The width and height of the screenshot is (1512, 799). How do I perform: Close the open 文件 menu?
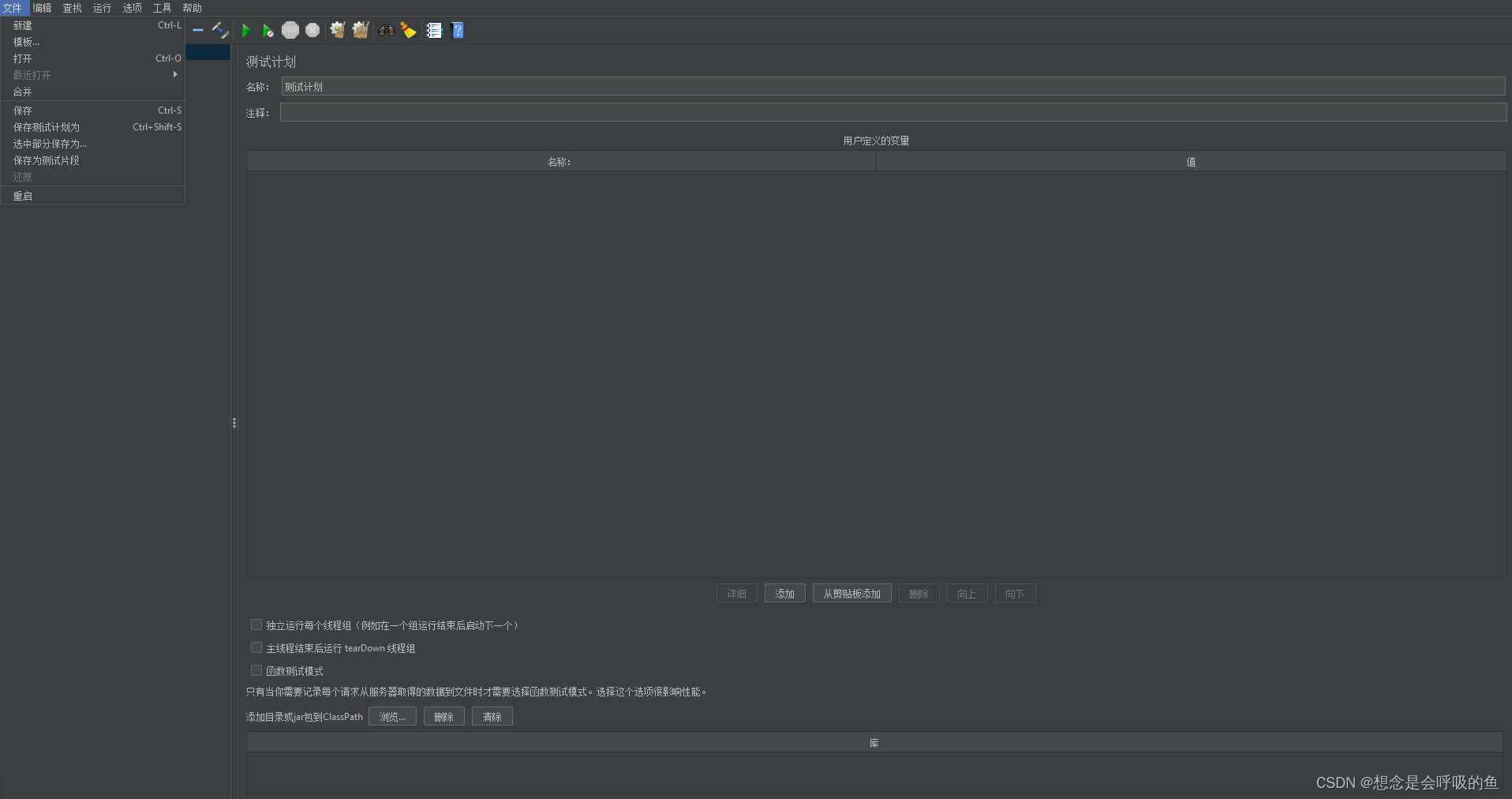click(13, 8)
